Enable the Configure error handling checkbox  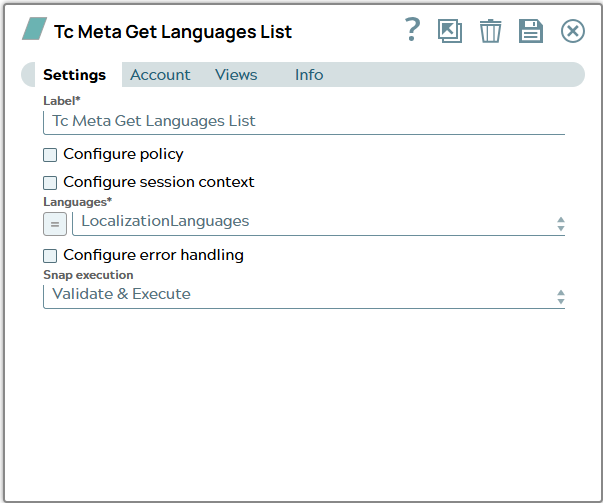coord(50,256)
